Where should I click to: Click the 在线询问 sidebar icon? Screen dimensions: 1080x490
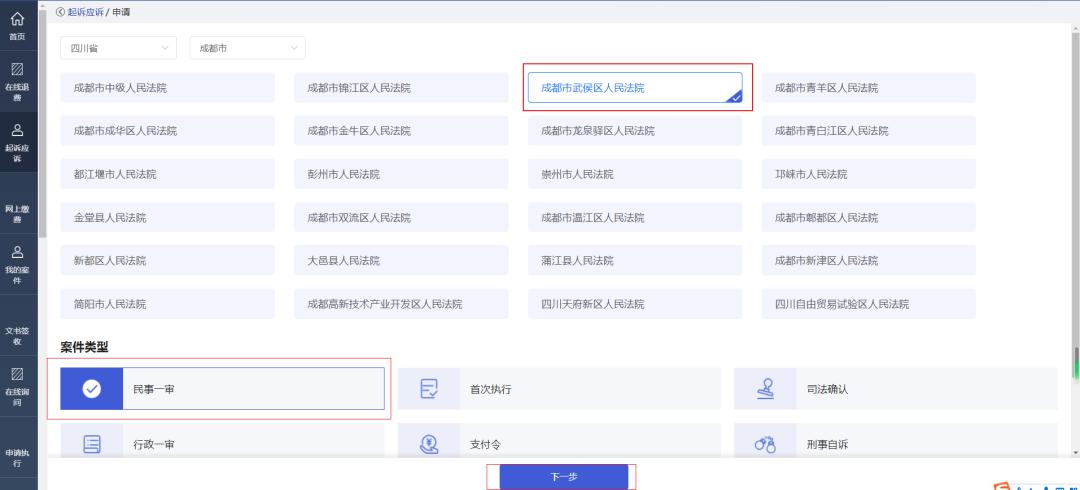pos(18,374)
